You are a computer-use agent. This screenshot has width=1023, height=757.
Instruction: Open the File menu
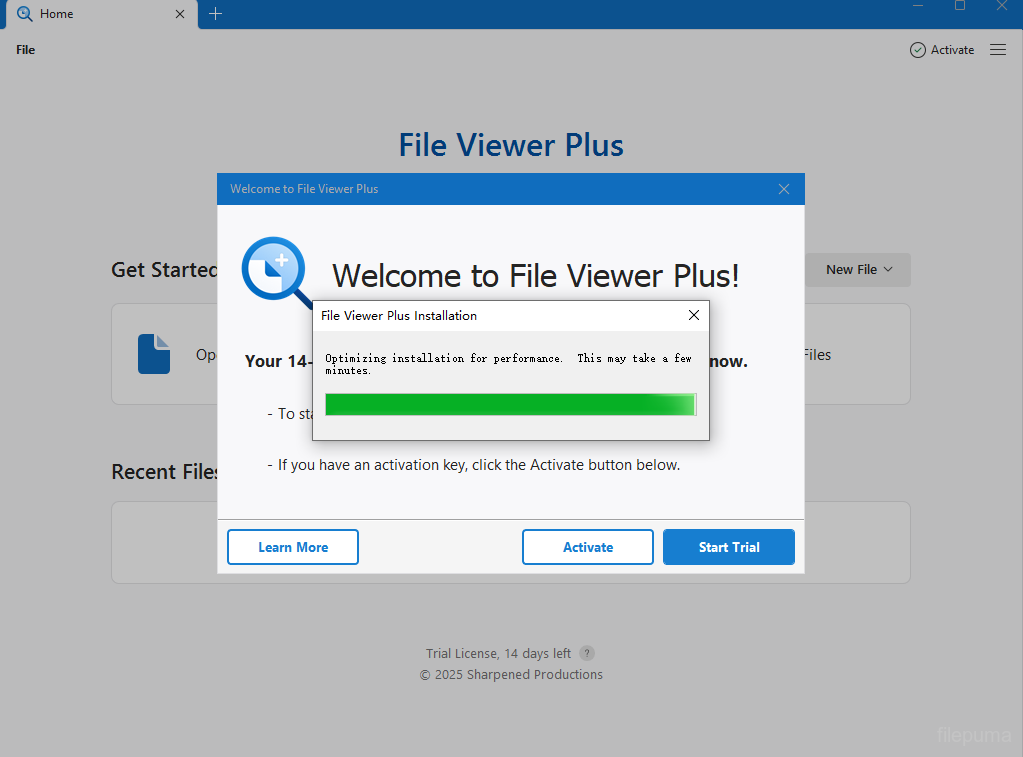click(x=26, y=50)
